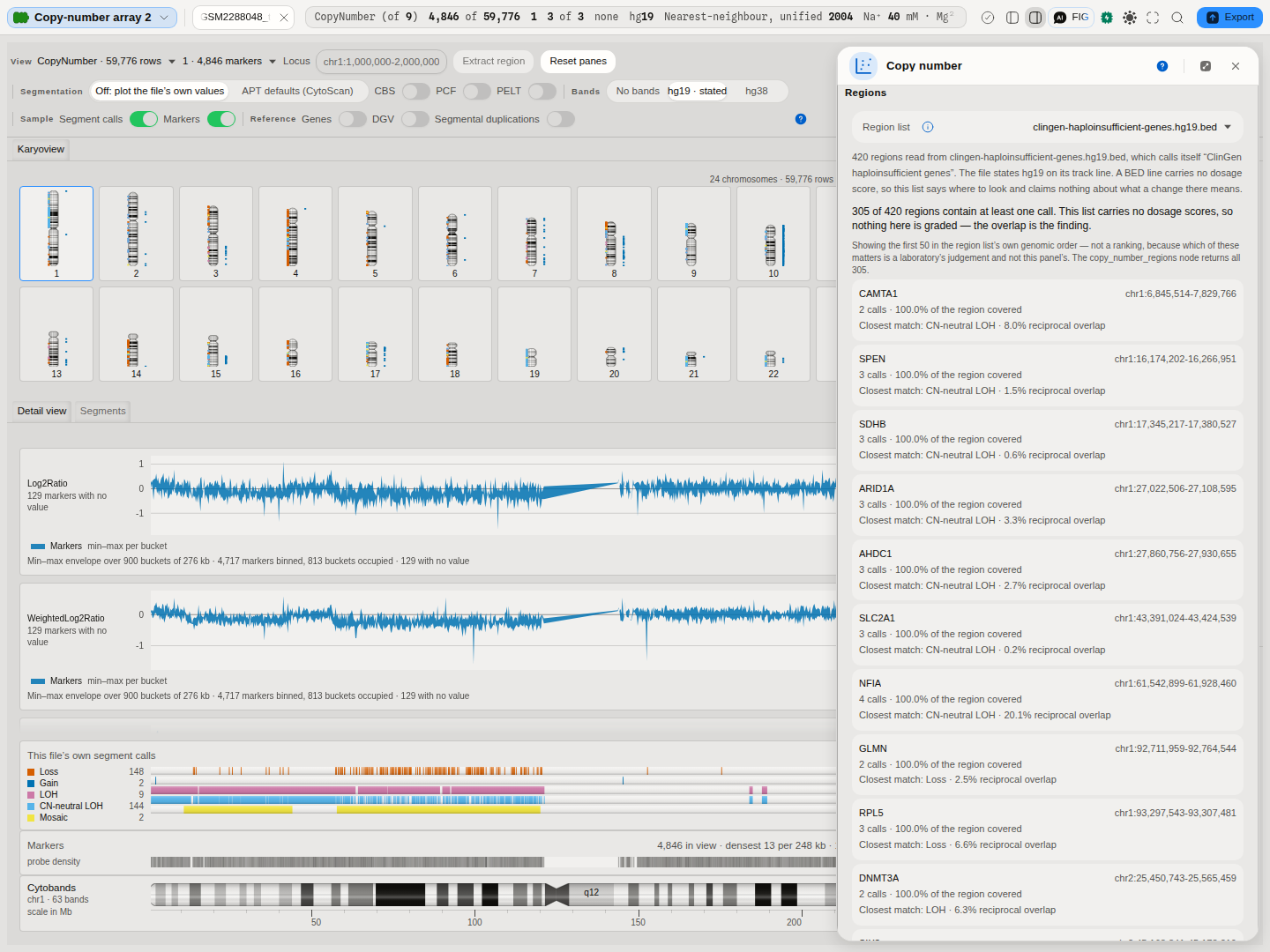
Task: Expand the Copy number panel to full size
Action: click(x=1206, y=66)
